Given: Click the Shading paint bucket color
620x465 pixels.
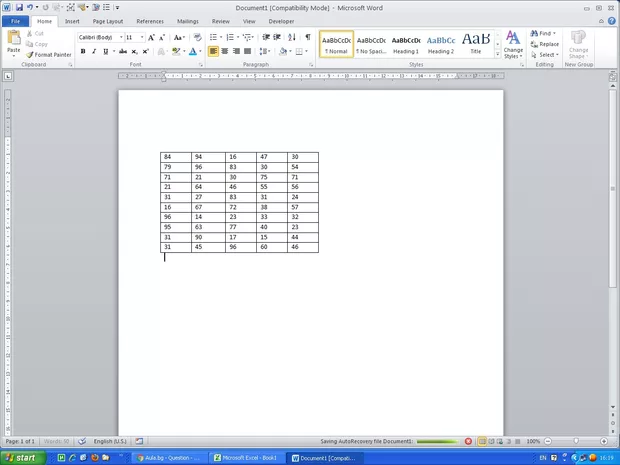Looking at the screenshot, I should point(283,51).
